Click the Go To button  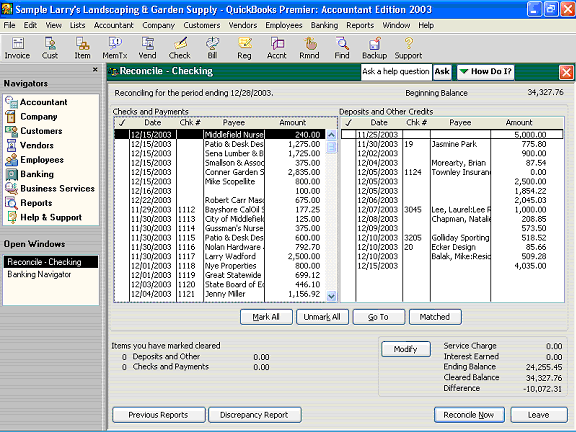(x=378, y=317)
